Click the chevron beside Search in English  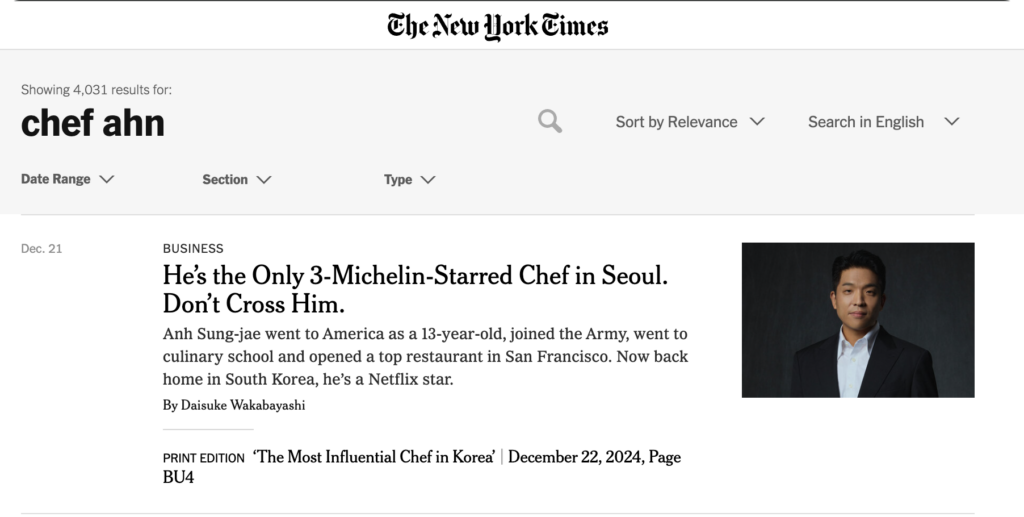click(x=952, y=121)
